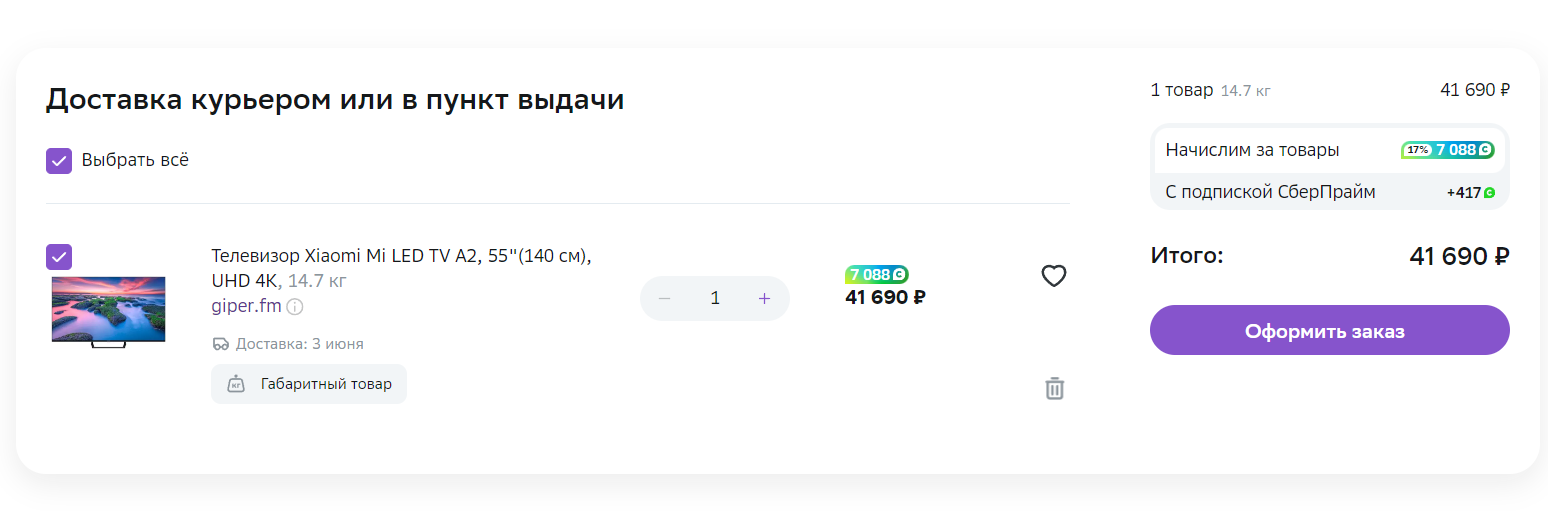Click the Xiaomi TV product thumbnail
Screen dimensions: 1548x511
pyautogui.click(x=108, y=311)
